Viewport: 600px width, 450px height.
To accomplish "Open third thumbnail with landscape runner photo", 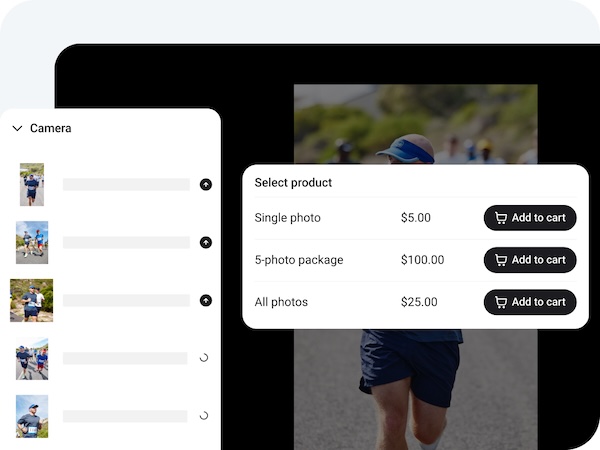I will [x=31, y=300].
